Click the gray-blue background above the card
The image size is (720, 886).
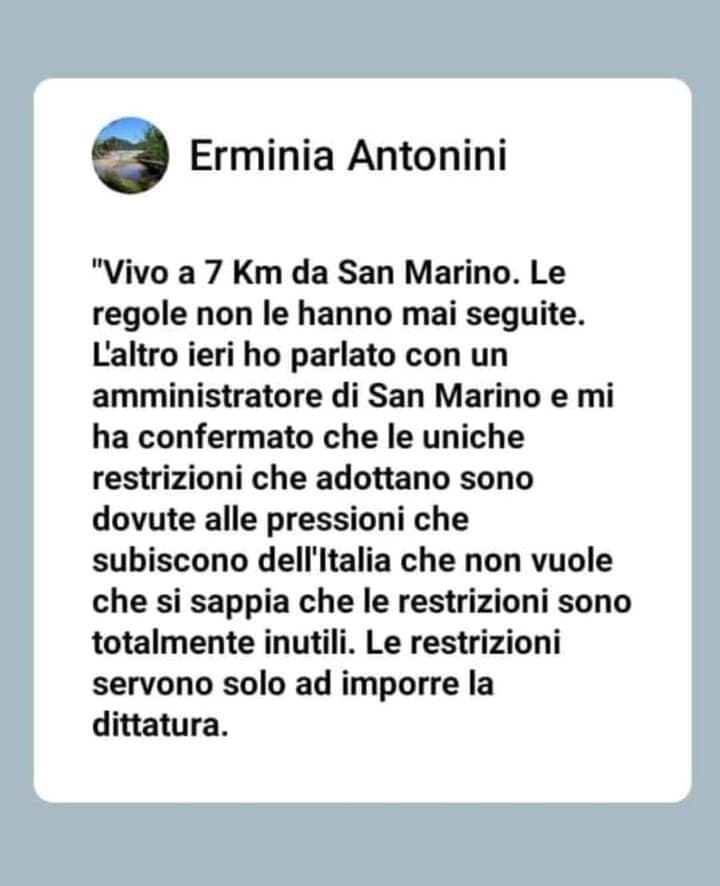[x=360, y=38]
